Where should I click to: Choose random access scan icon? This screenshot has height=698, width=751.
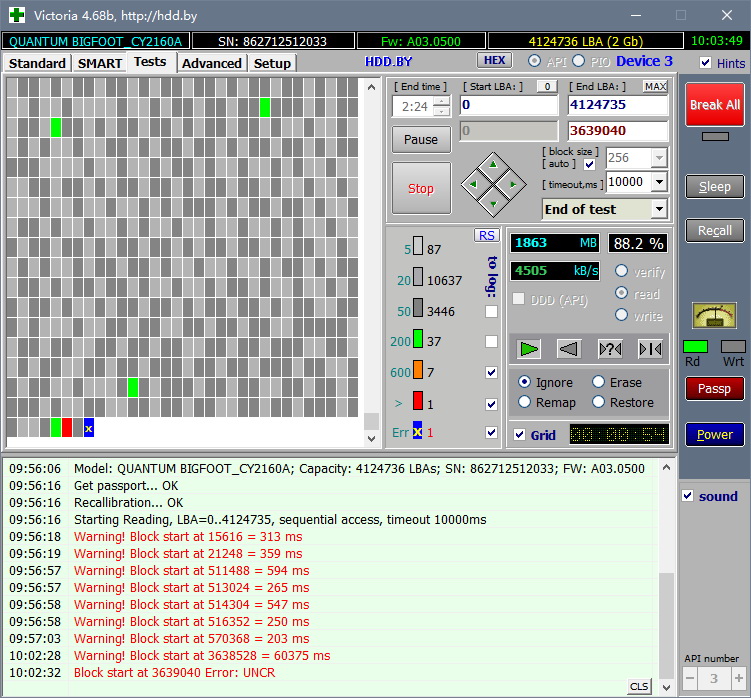click(x=609, y=349)
